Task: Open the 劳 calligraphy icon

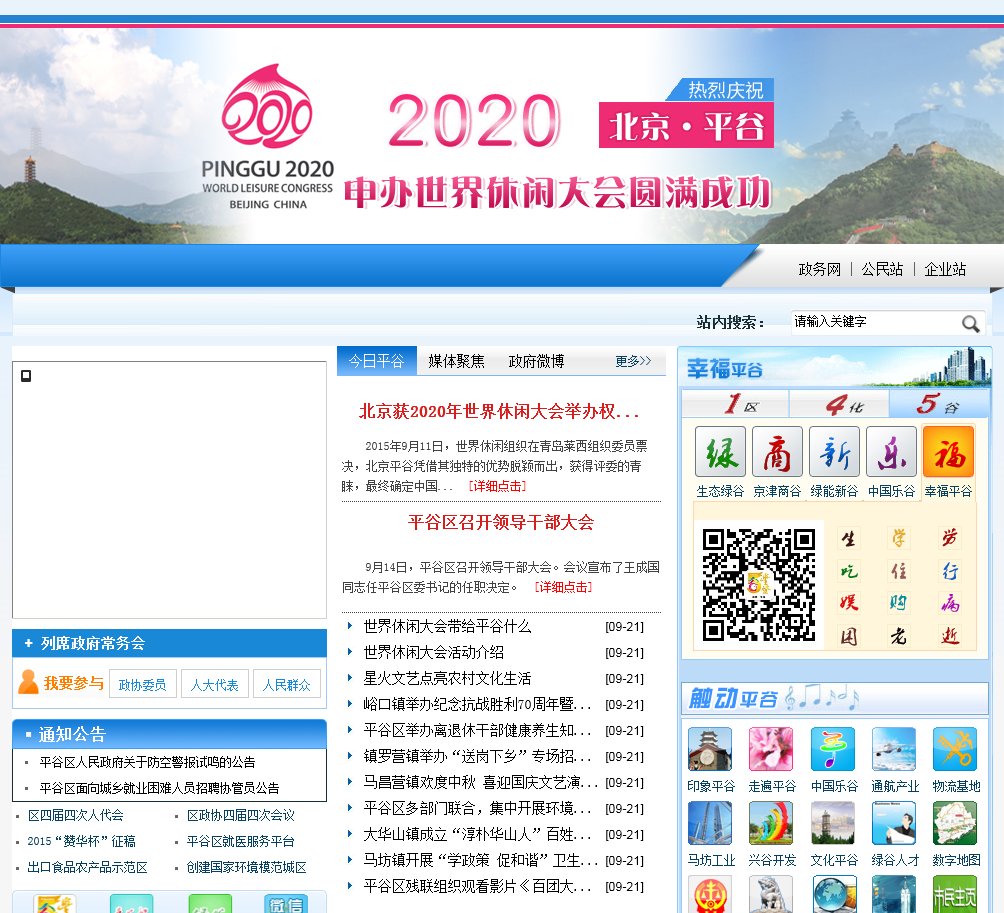Action: pos(950,538)
